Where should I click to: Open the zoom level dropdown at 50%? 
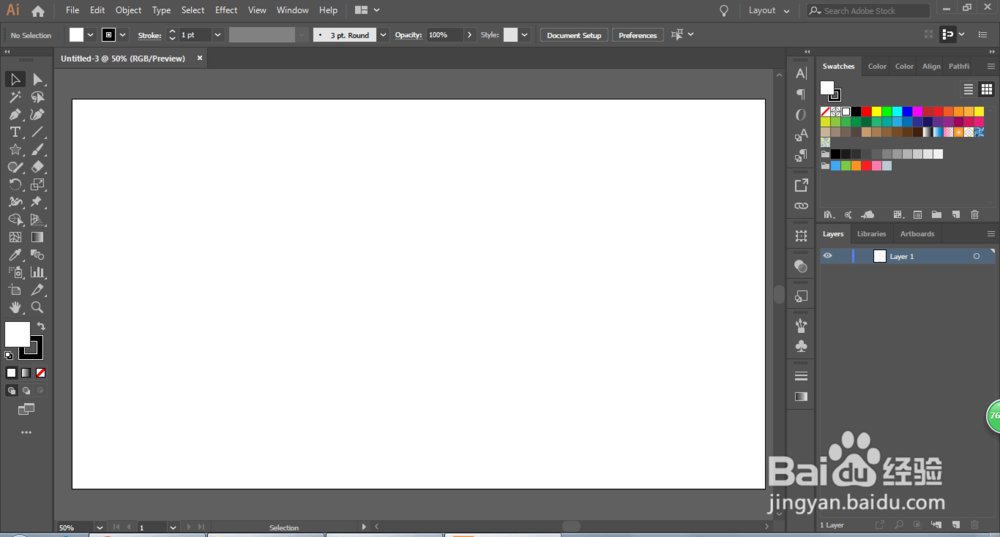tap(99, 527)
